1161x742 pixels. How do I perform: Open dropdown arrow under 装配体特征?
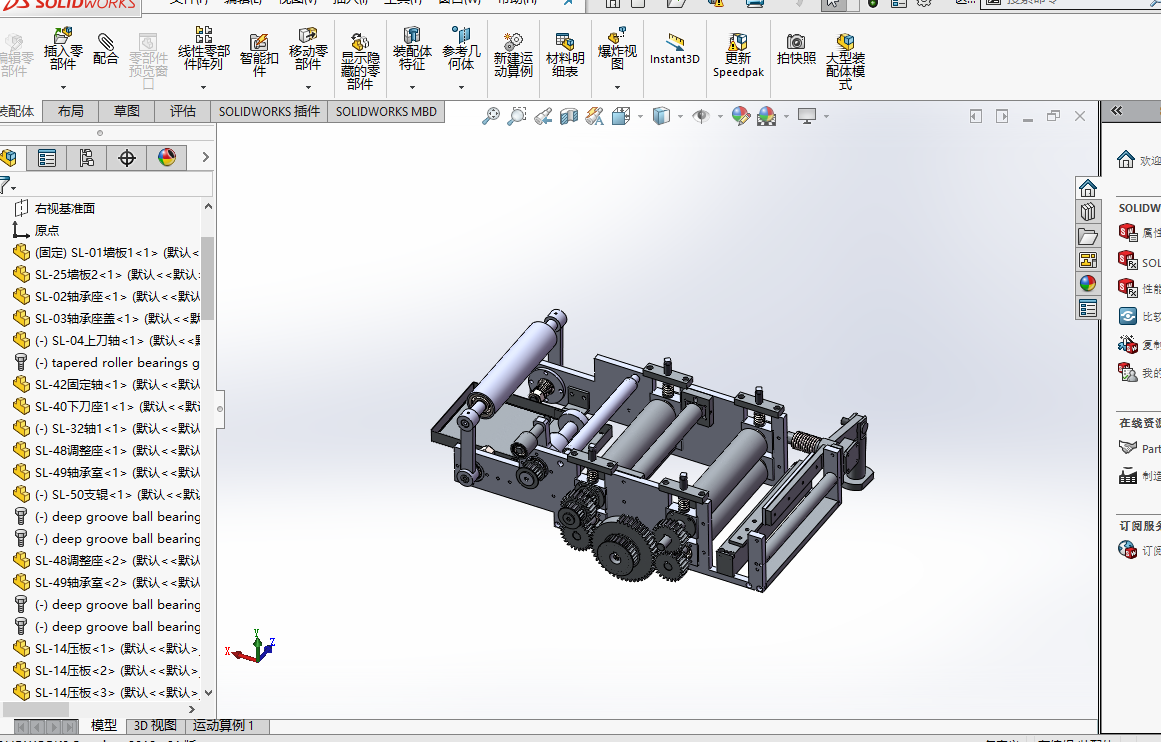point(412,87)
